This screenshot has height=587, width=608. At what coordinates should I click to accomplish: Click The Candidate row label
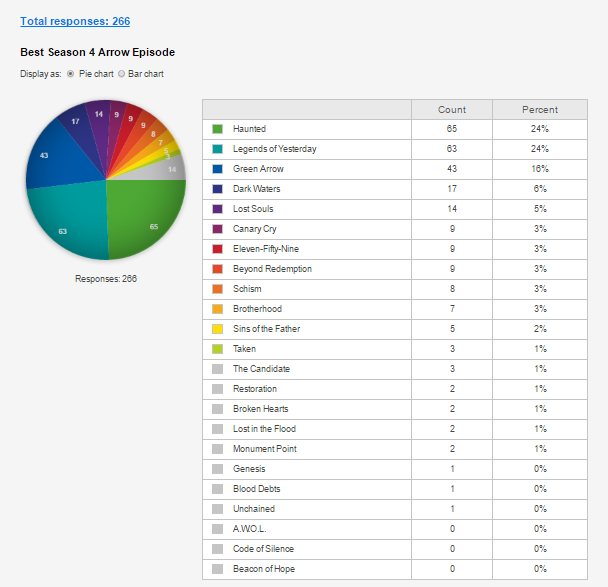(261, 369)
